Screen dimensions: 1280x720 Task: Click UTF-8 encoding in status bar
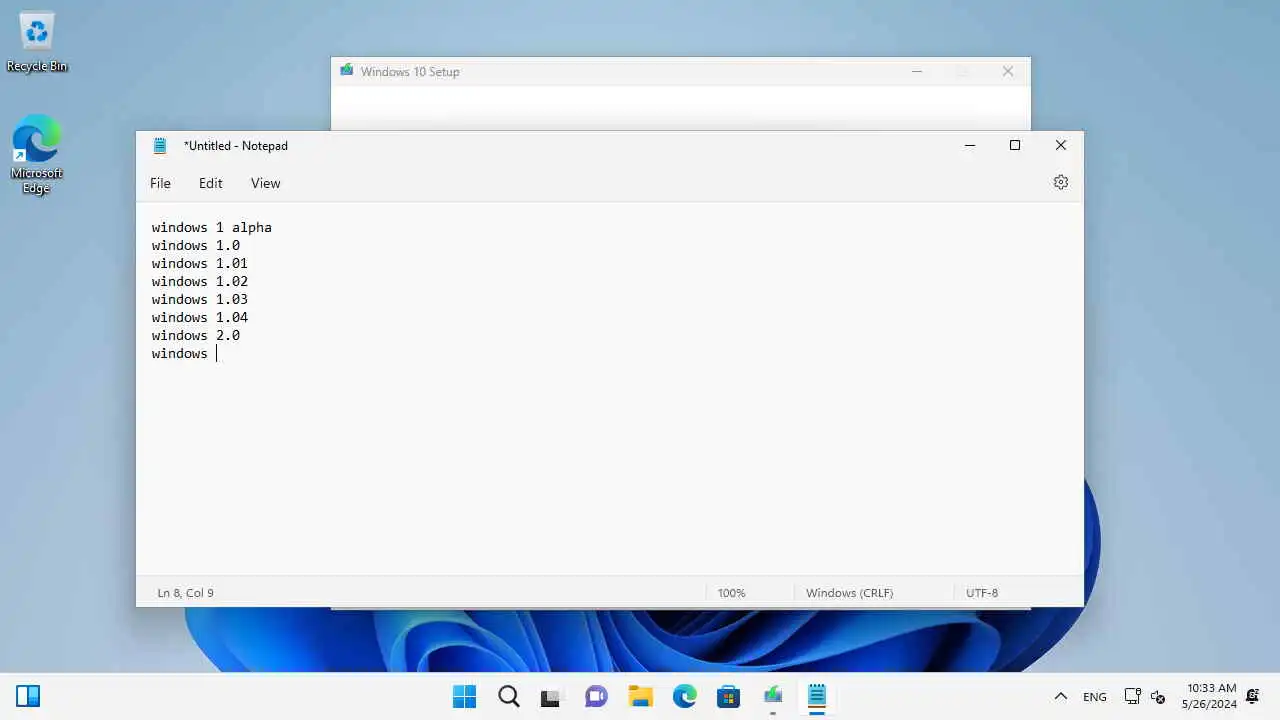982,593
